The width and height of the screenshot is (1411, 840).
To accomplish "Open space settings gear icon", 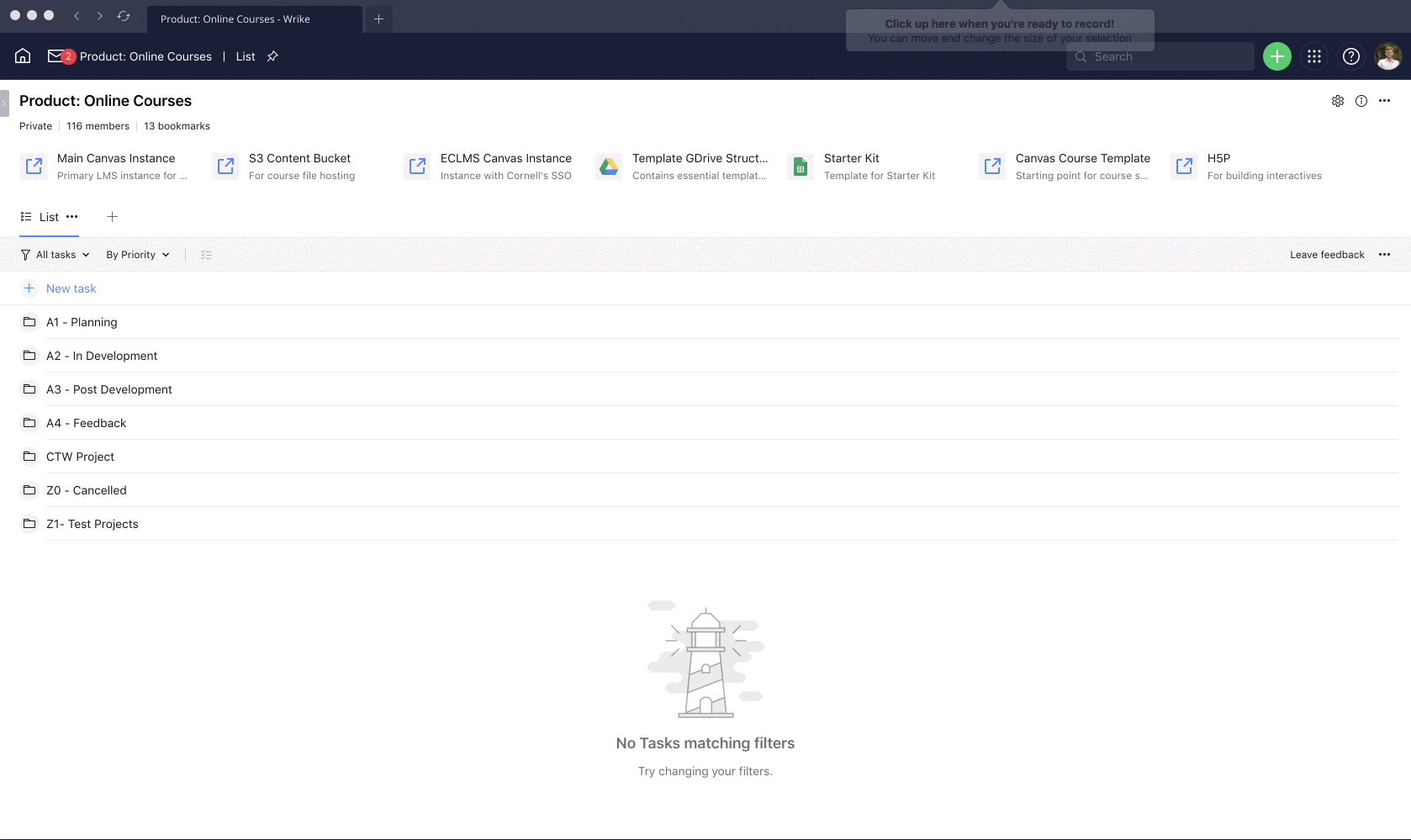I will pyautogui.click(x=1338, y=101).
